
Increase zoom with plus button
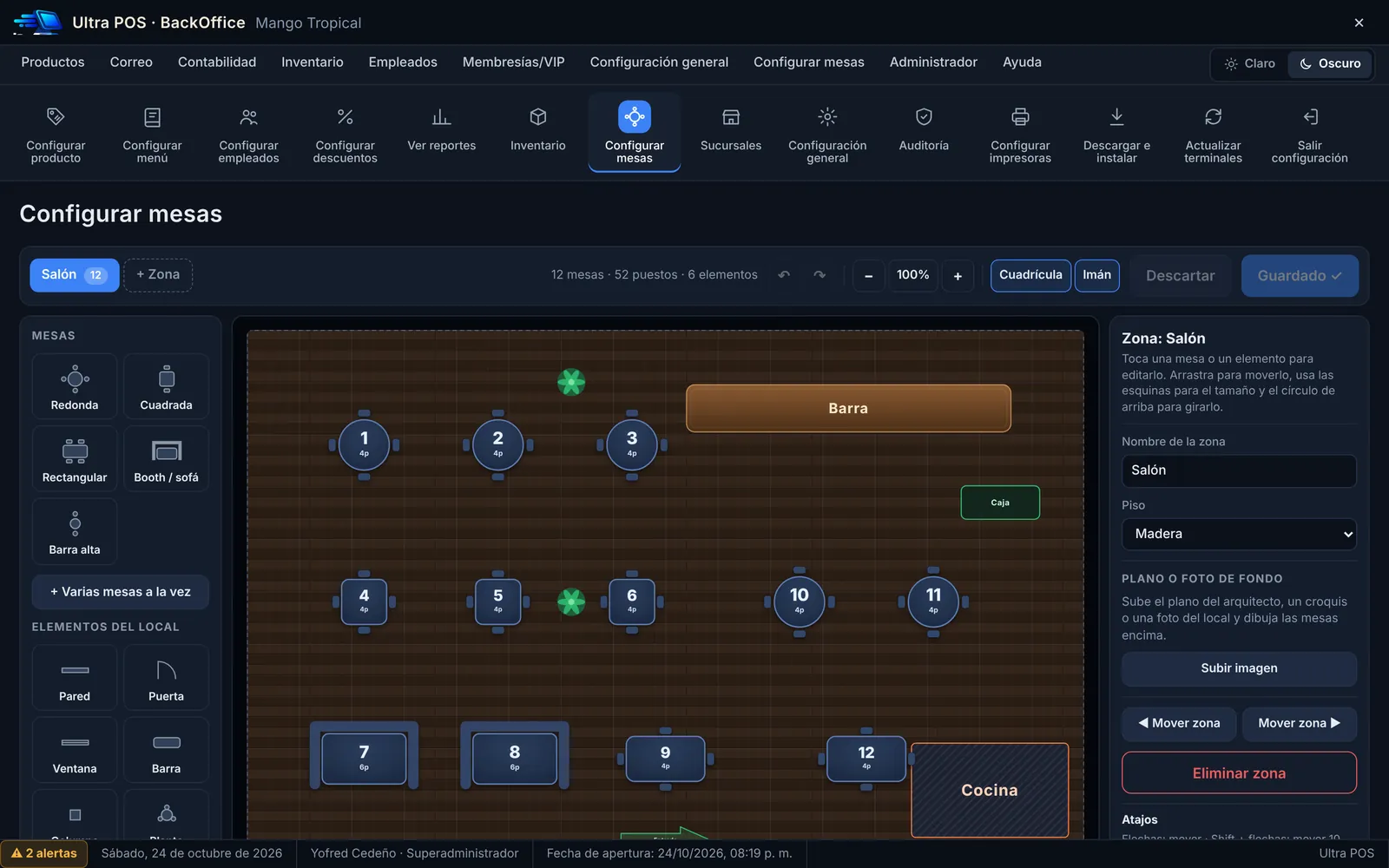[958, 276]
